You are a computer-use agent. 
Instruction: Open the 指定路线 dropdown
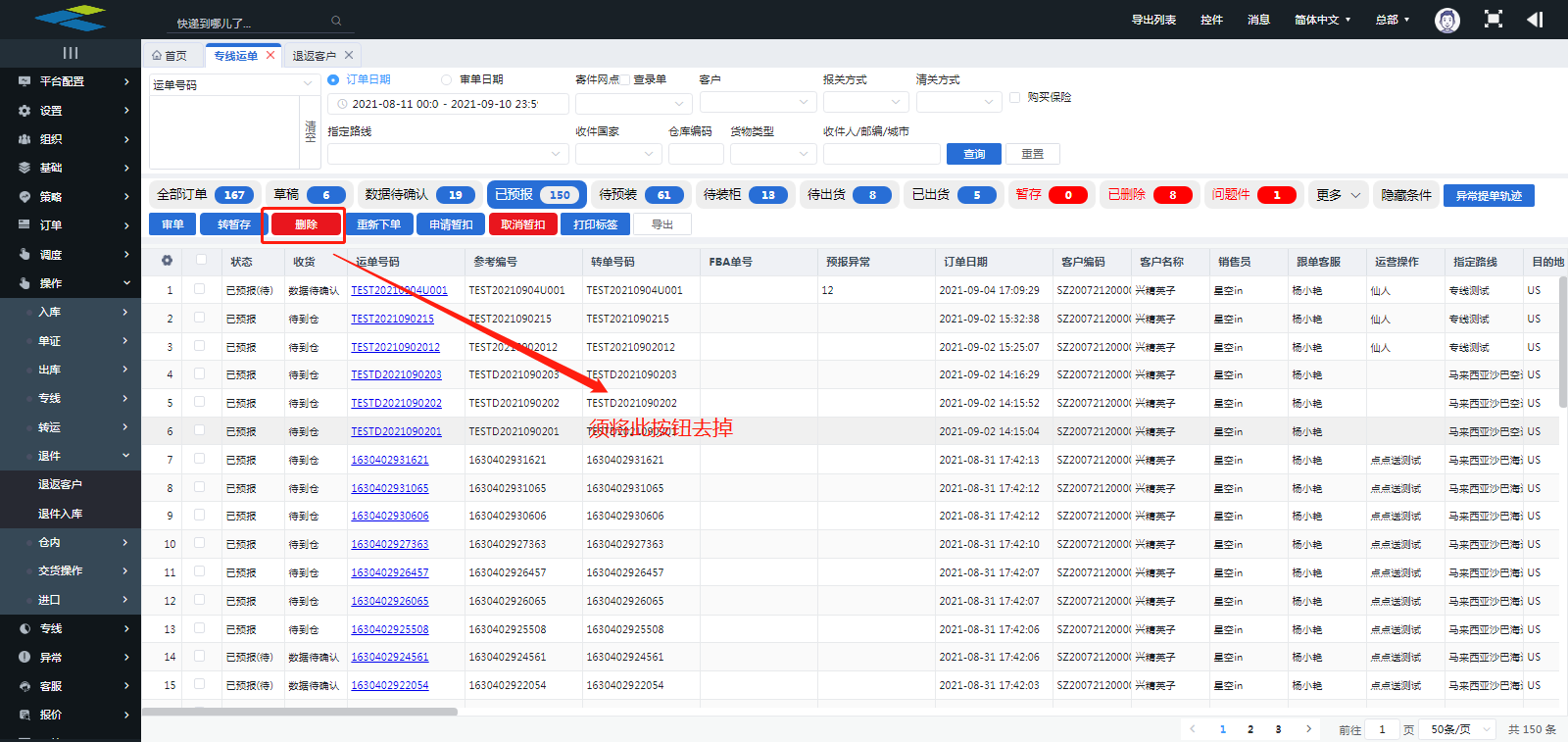[x=448, y=154]
